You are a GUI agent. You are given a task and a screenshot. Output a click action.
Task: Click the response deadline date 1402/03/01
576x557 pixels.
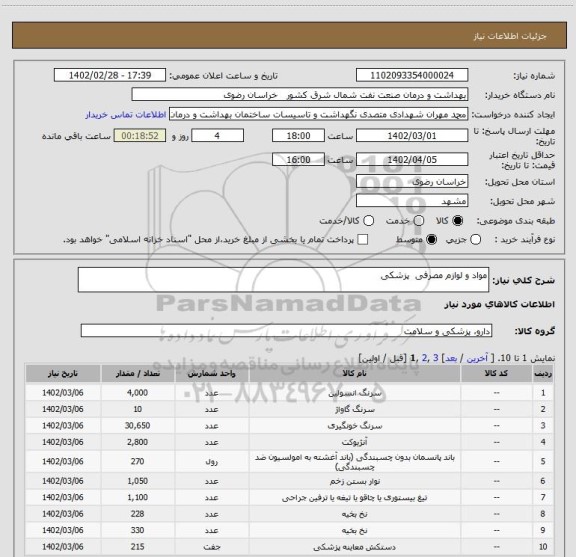tap(412, 136)
